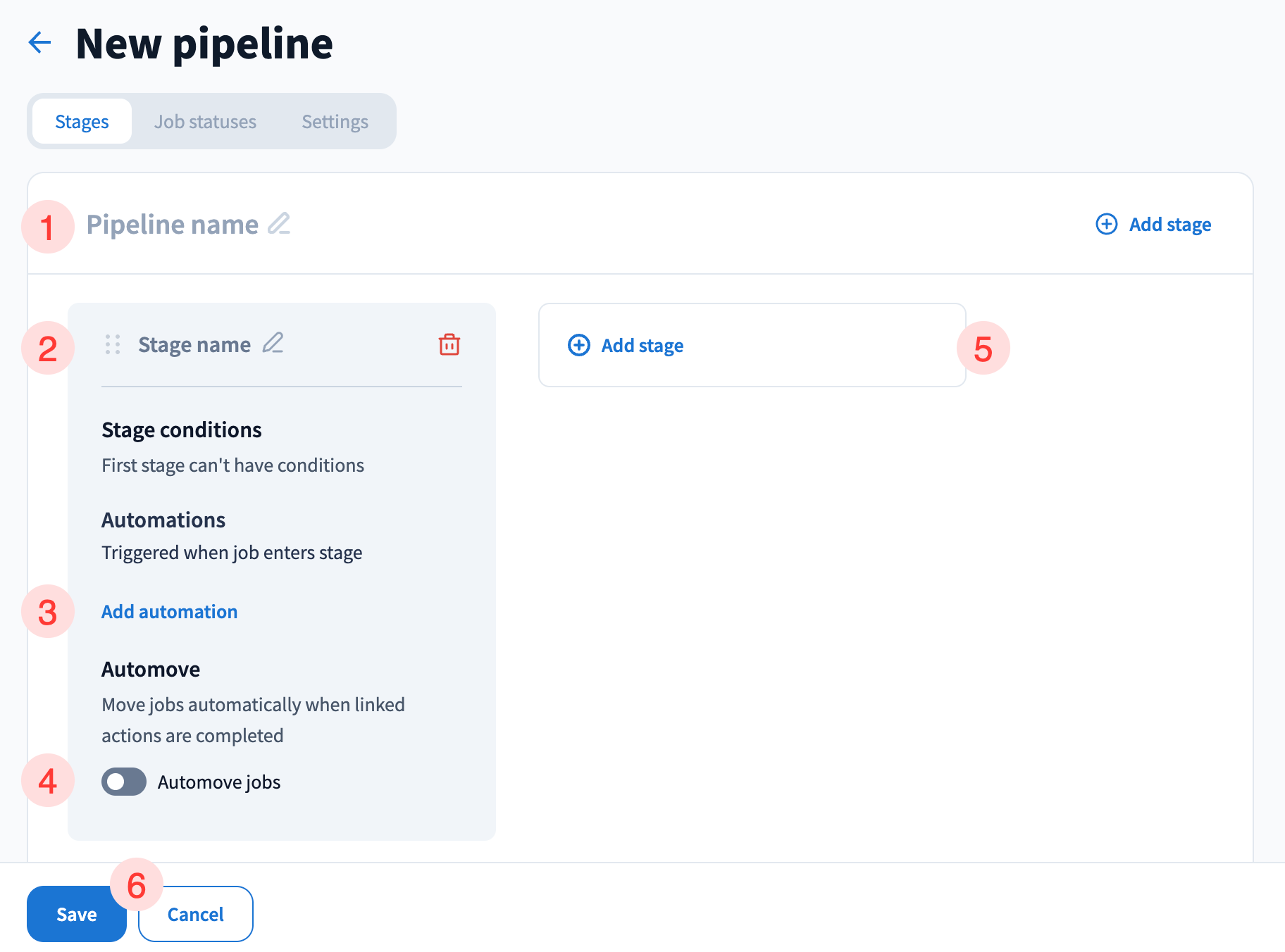
Task: Click the drag handle dots beside Stage name
Action: click(x=113, y=344)
